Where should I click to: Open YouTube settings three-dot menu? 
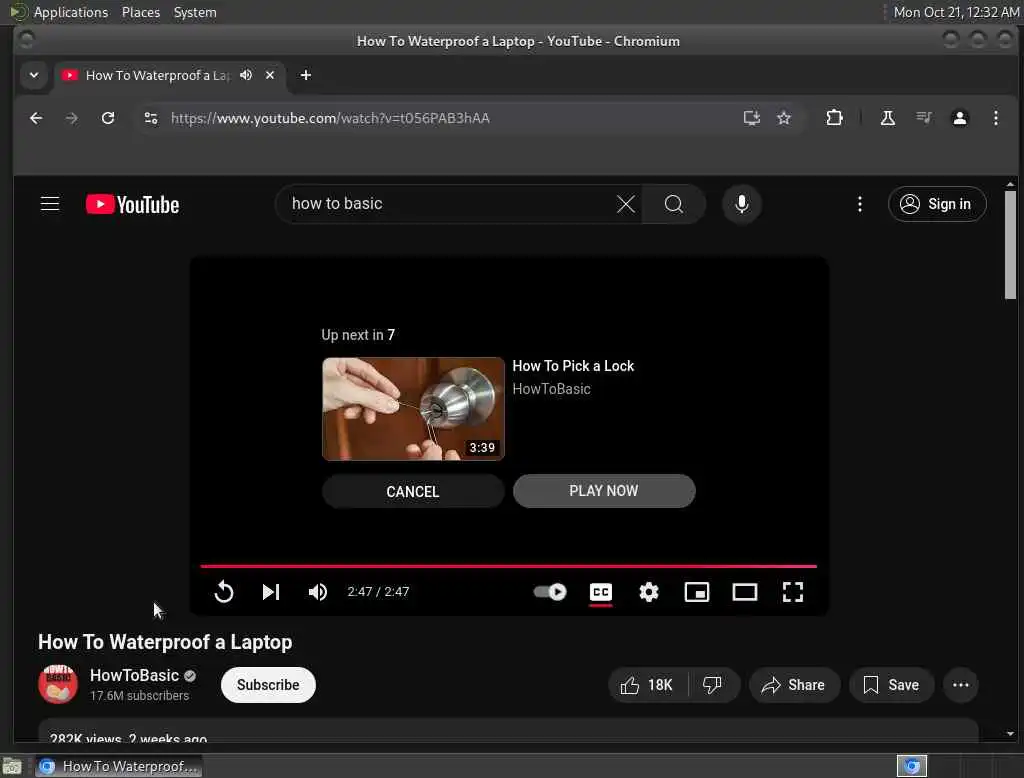click(859, 204)
